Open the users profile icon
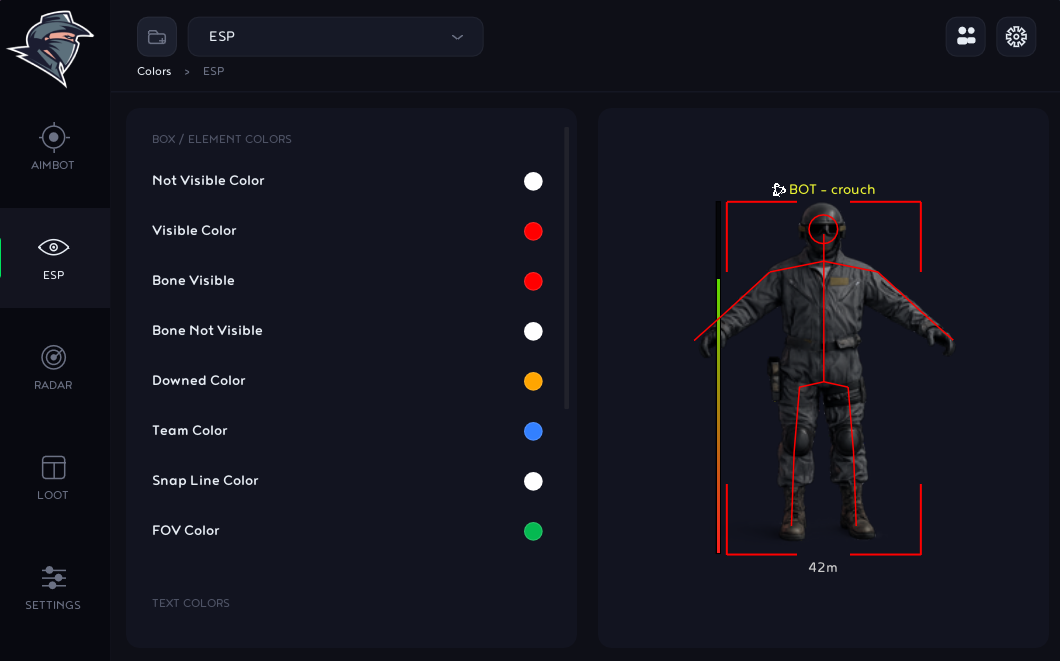This screenshot has height=661, width=1060. 966,36
